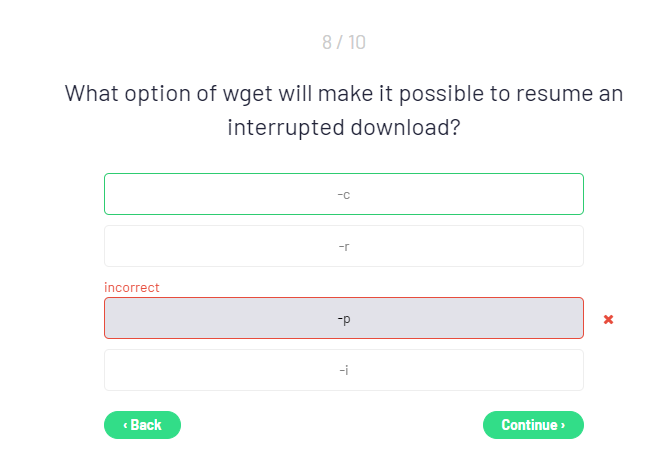
Task: Select the -c answer option
Action: [x=343, y=194]
